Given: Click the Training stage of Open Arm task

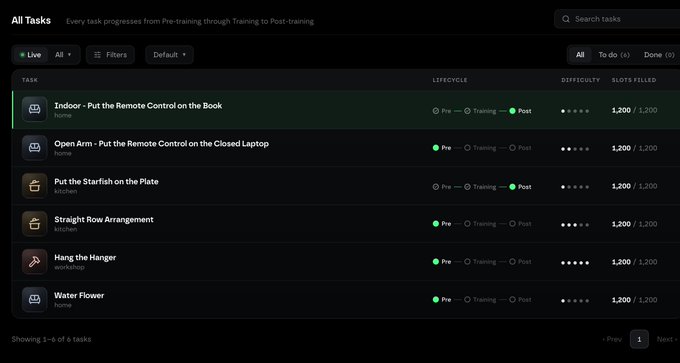Looking at the screenshot, I should [480, 148].
